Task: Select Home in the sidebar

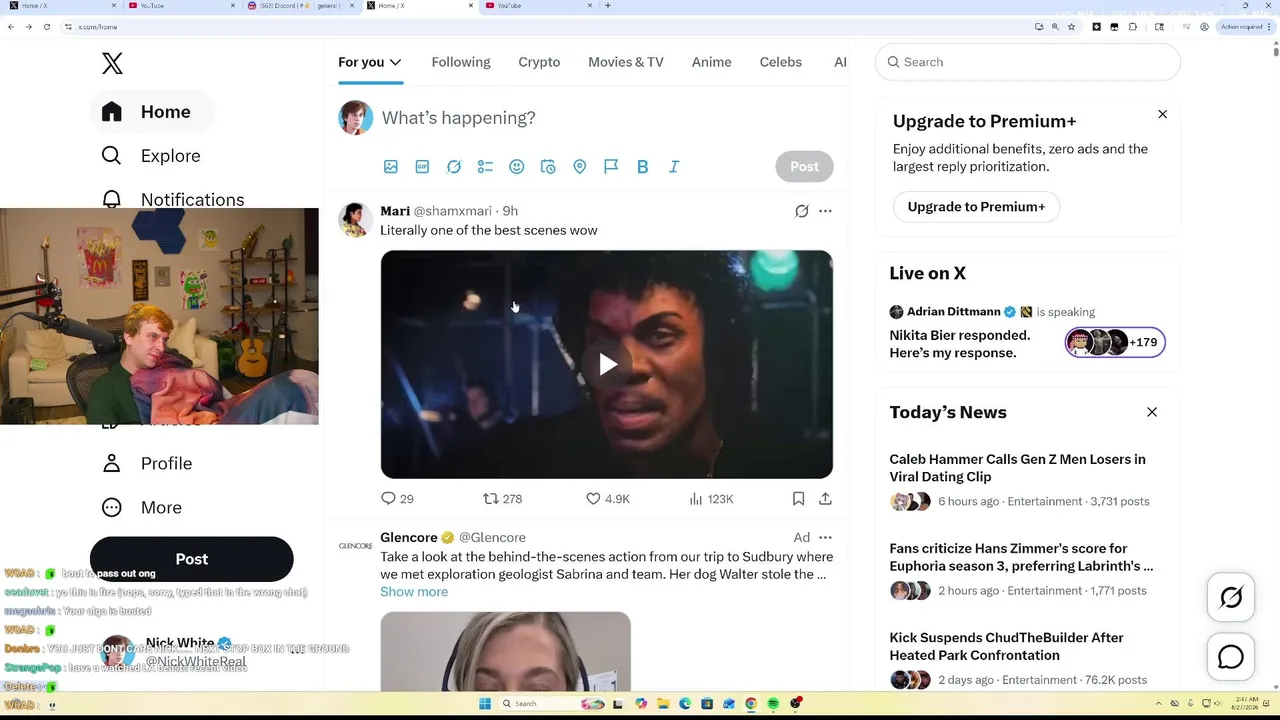Action: 152,112
